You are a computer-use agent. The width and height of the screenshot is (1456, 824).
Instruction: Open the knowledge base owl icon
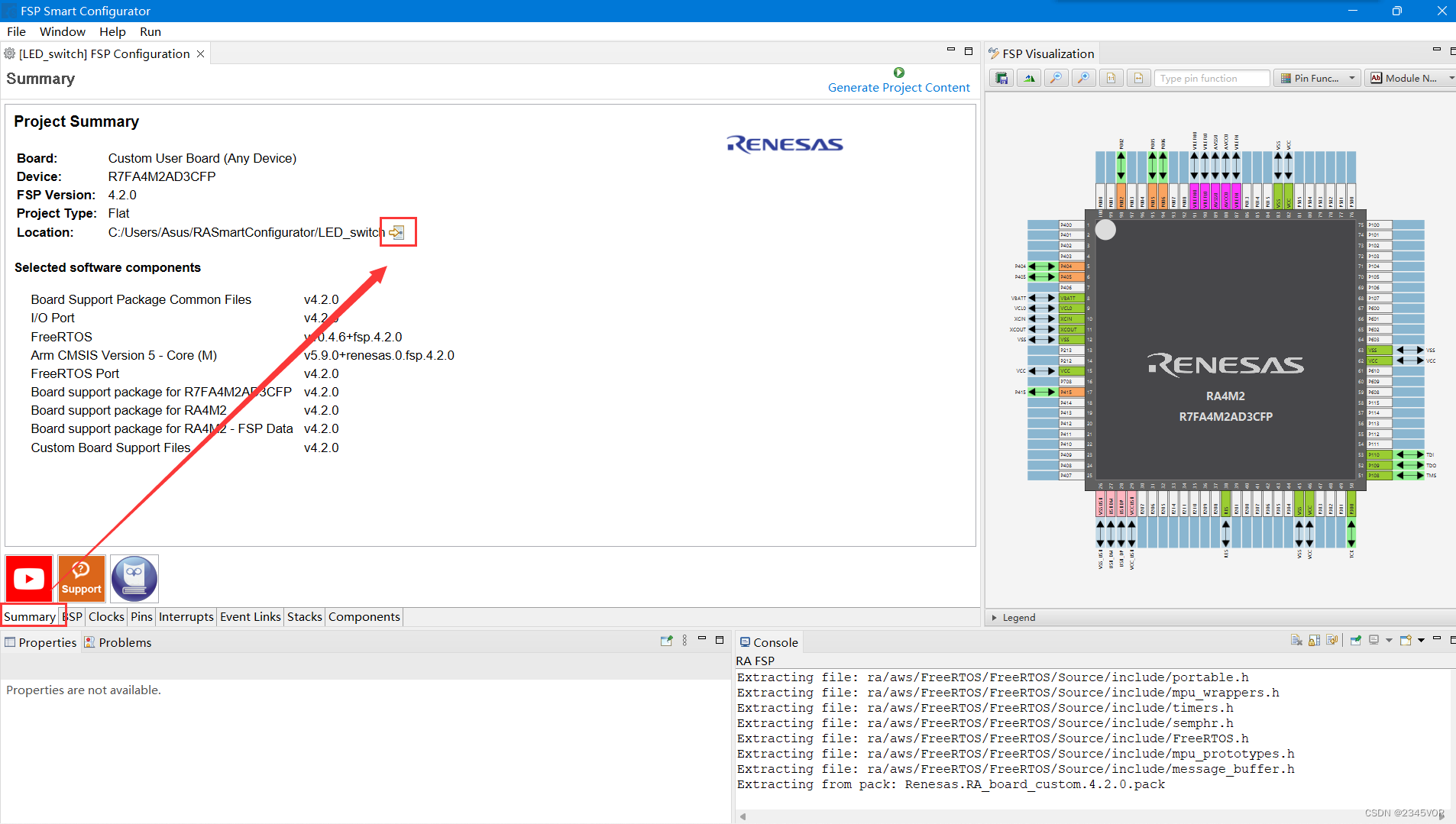(x=134, y=579)
